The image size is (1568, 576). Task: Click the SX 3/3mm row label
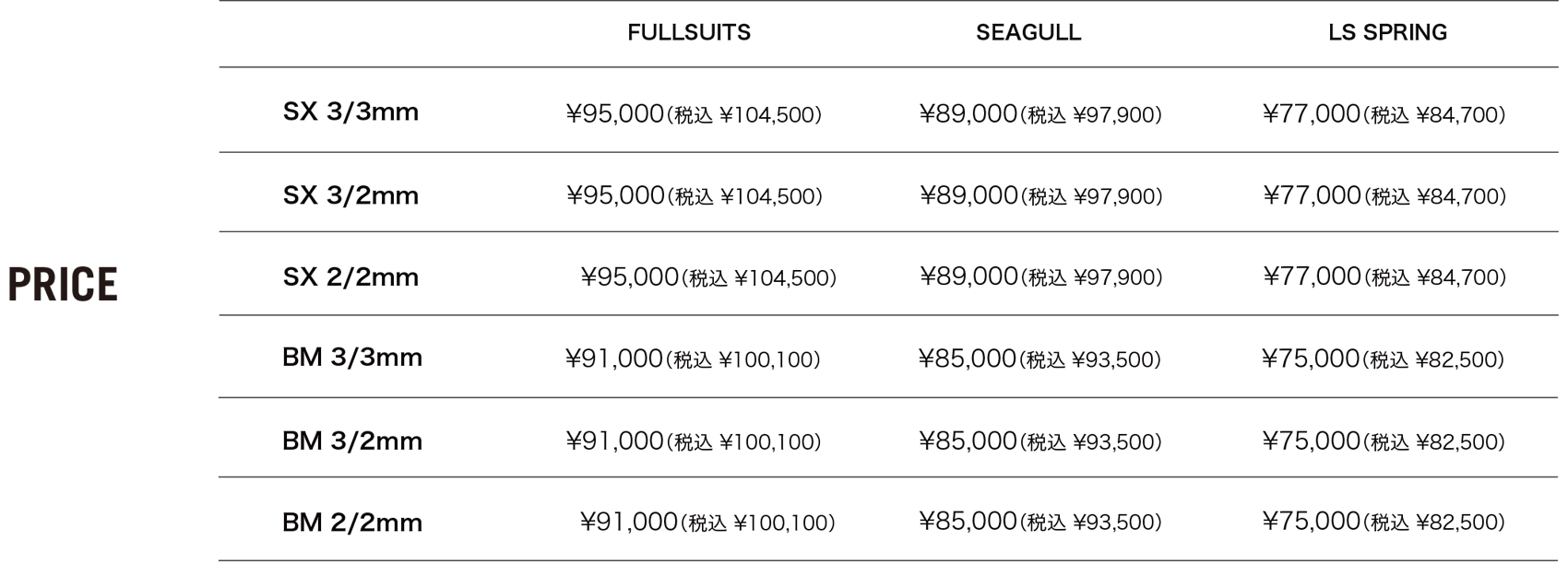point(350,112)
